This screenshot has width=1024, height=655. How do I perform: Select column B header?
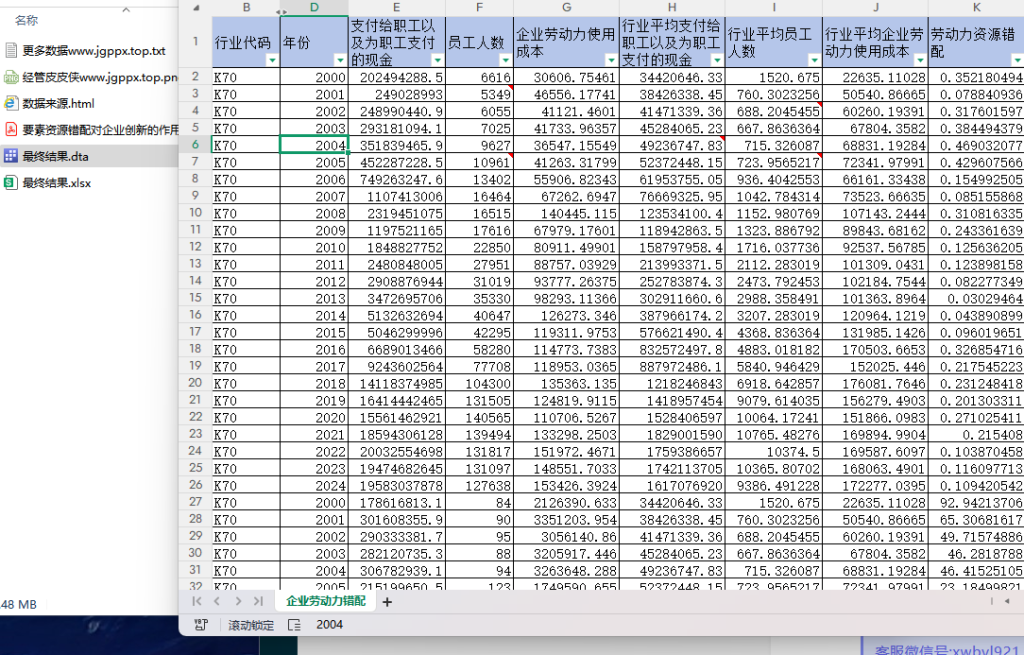click(x=246, y=8)
